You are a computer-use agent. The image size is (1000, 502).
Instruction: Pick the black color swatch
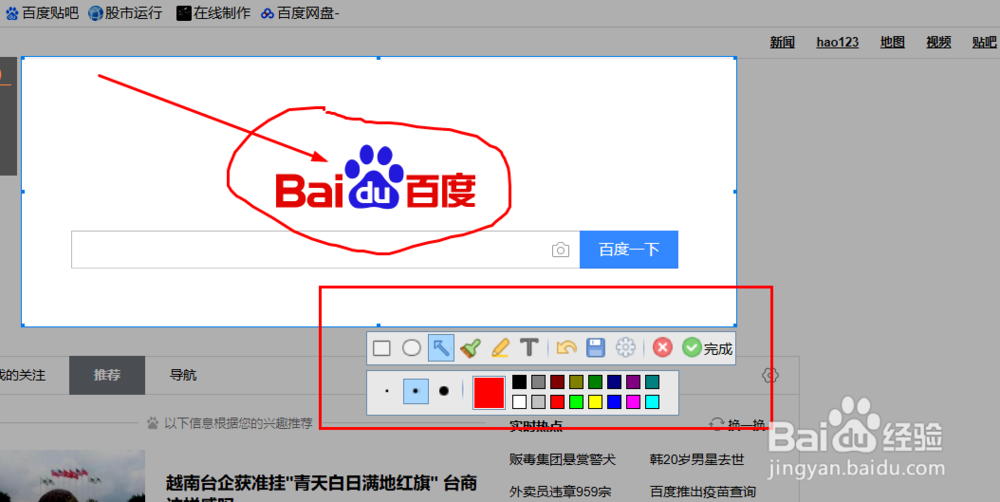pos(520,382)
